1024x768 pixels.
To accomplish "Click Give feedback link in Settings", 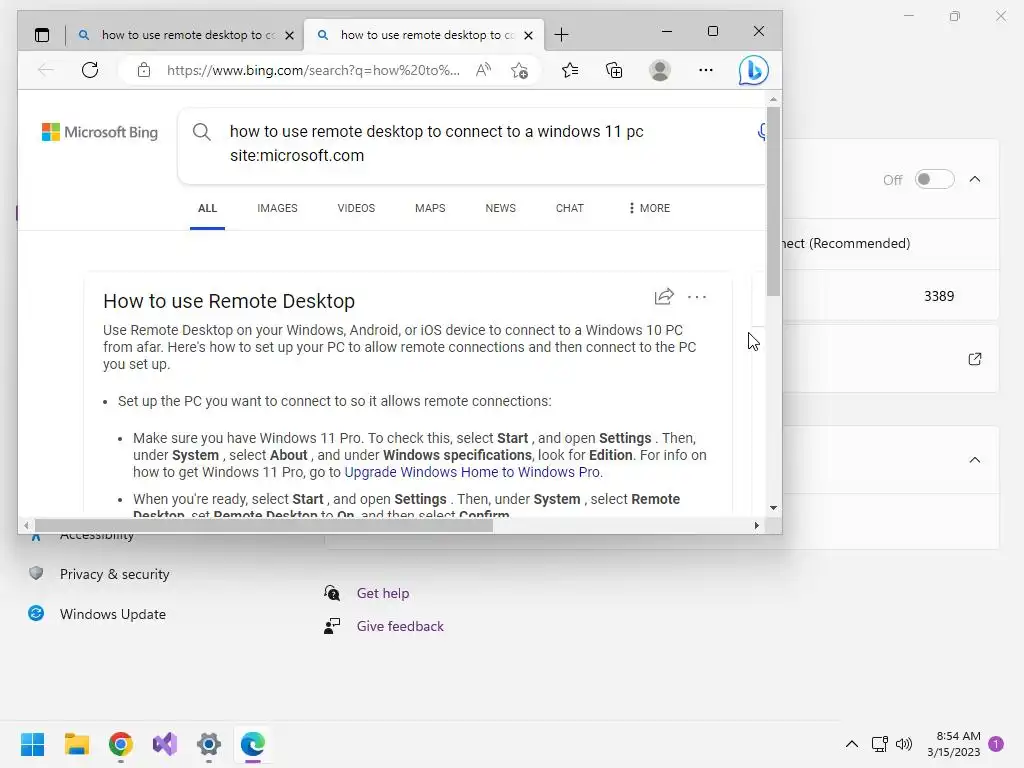I will tap(400, 626).
